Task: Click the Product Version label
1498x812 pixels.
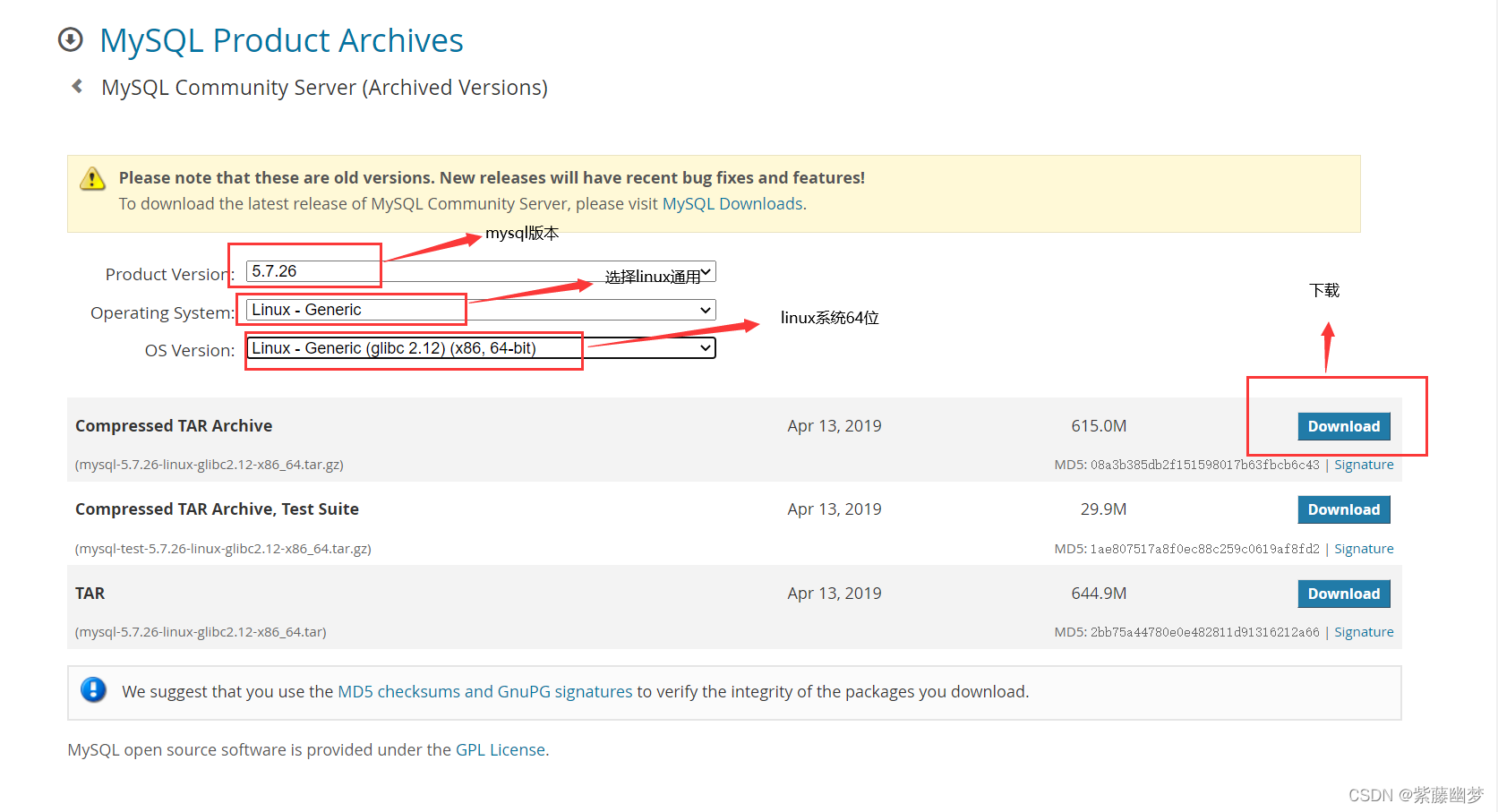Action: (x=169, y=275)
